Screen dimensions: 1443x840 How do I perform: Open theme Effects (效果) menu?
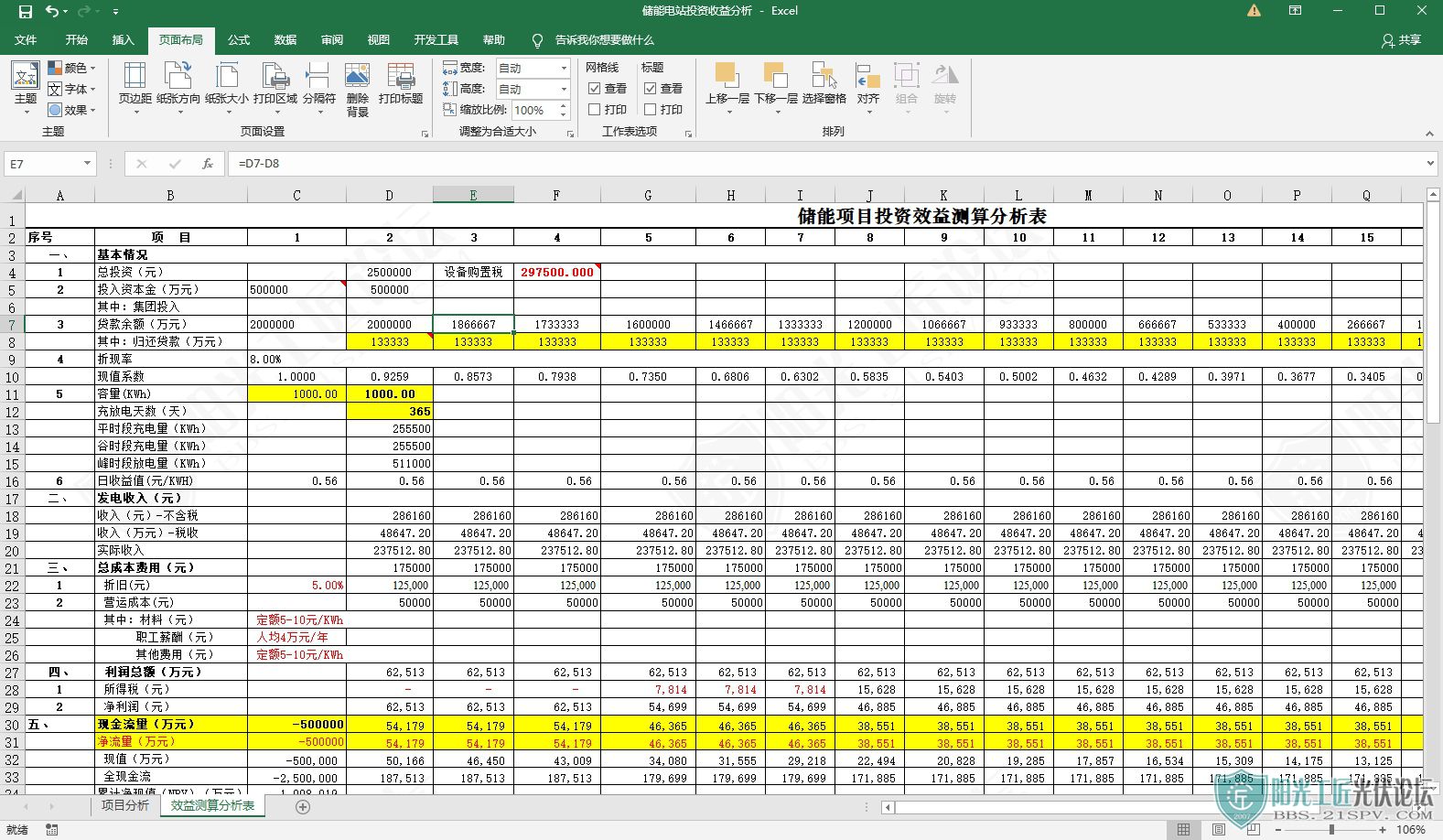click(x=71, y=110)
